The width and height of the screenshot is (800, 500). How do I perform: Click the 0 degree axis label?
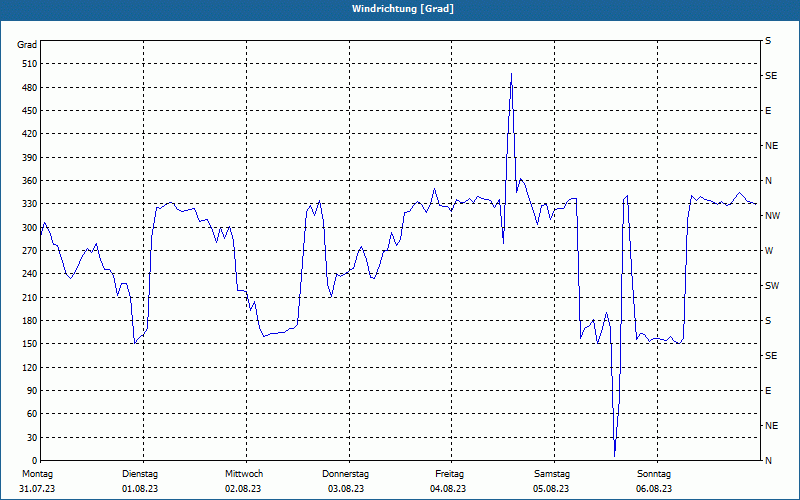point(35,461)
